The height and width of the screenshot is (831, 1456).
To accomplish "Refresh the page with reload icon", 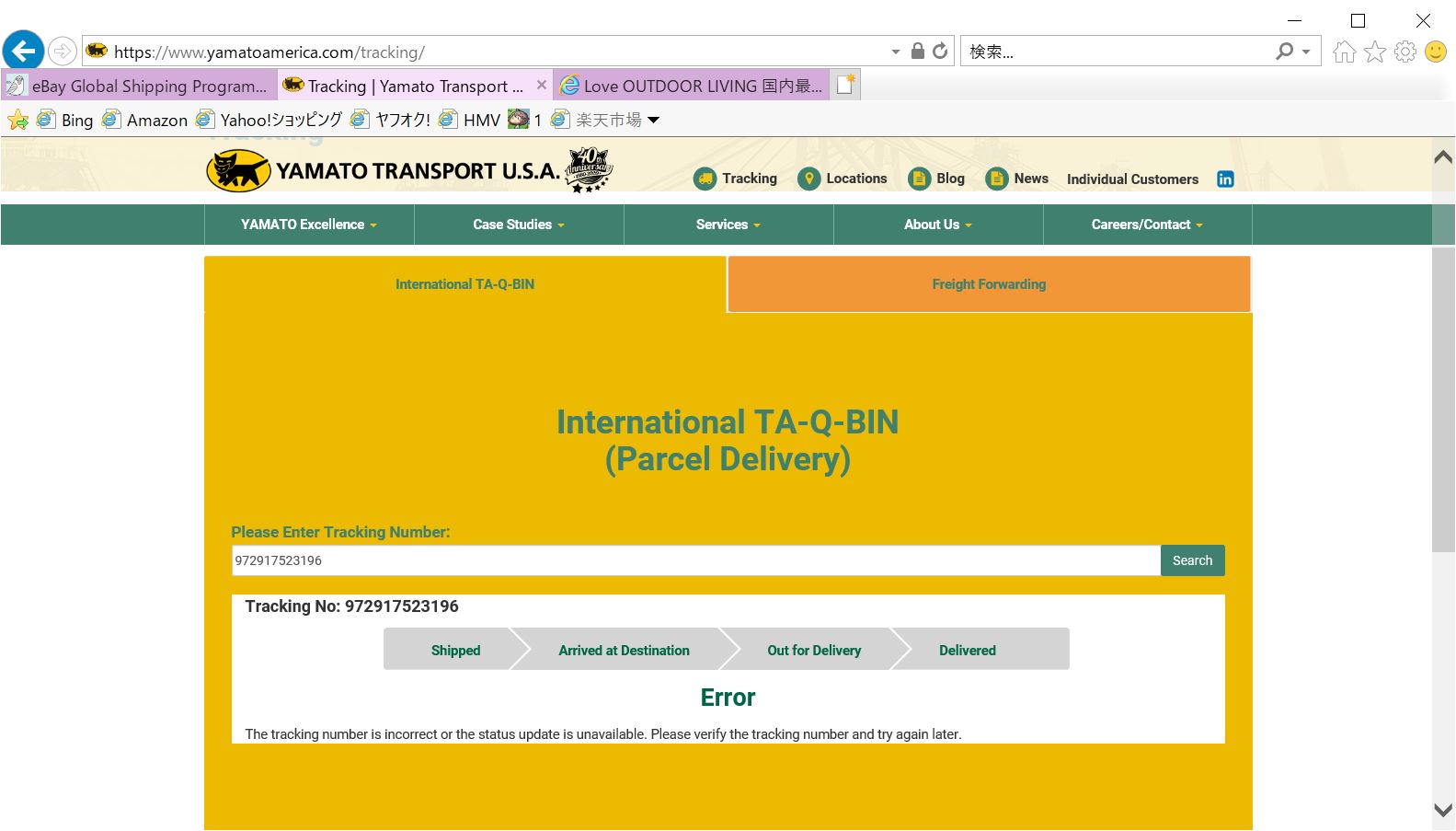I will coord(940,52).
